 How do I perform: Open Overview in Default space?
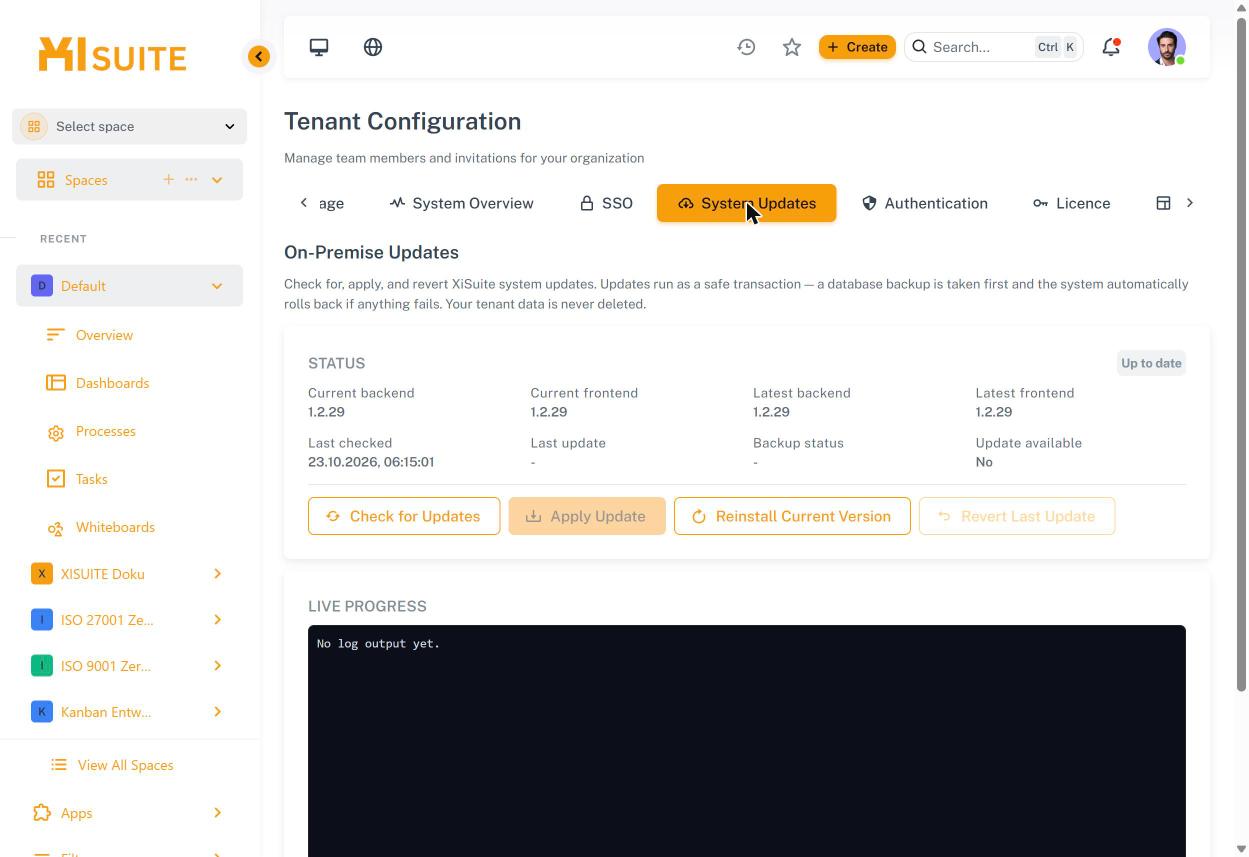(104, 335)
